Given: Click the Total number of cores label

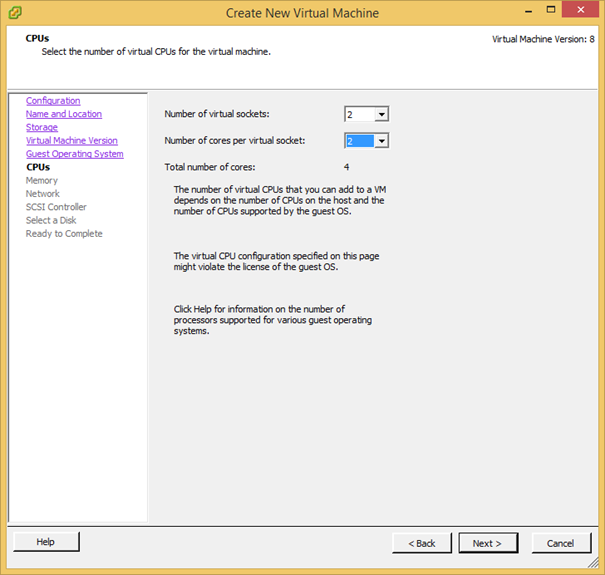Looking at the screenshot, I should 210,167.
